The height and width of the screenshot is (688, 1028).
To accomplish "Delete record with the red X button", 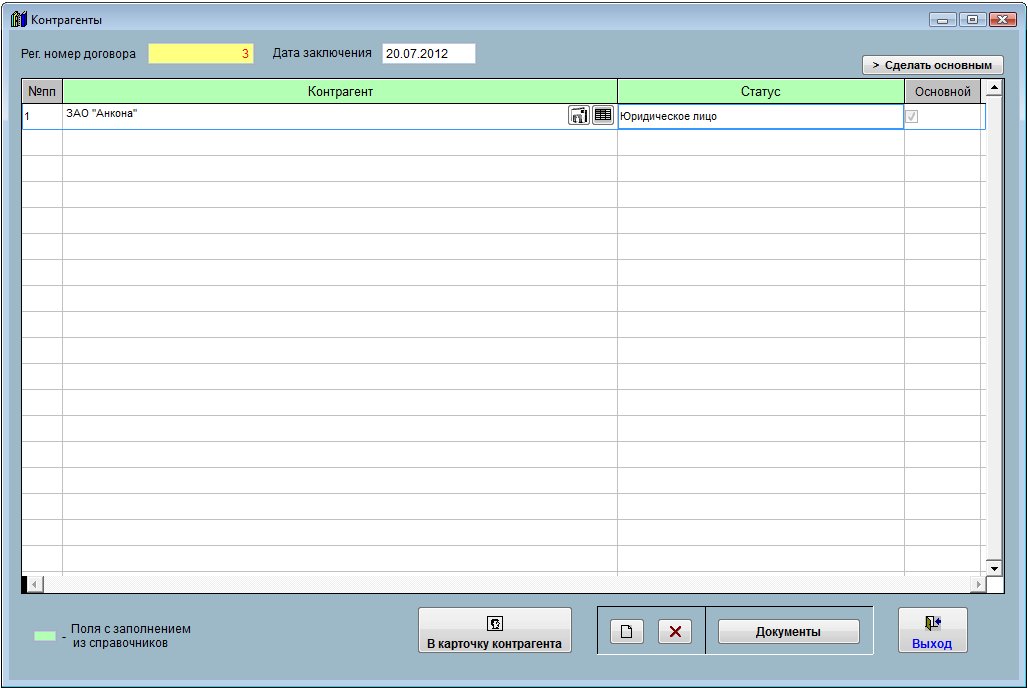I will (x=675, y=632).
